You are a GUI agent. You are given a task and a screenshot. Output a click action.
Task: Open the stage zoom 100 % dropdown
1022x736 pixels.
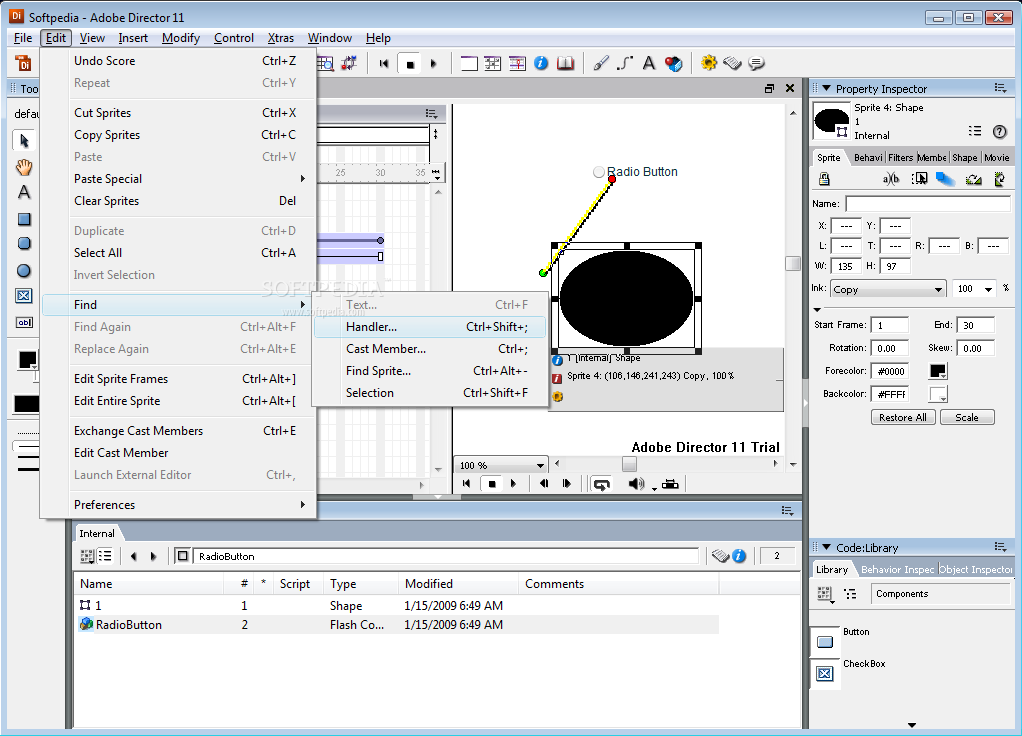click(501, 465)
